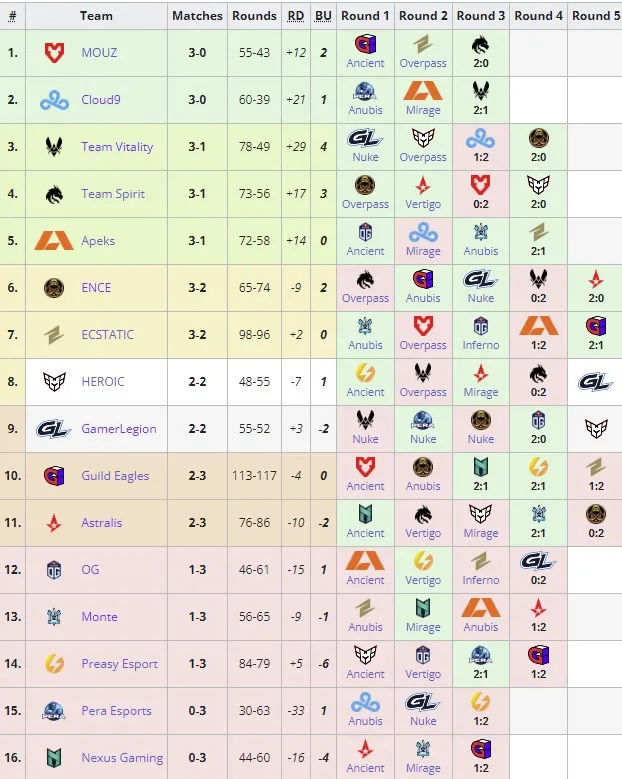This screenshot has height=779, width=622.
Task: Open the ENCE team link
Action: [96, 288]
